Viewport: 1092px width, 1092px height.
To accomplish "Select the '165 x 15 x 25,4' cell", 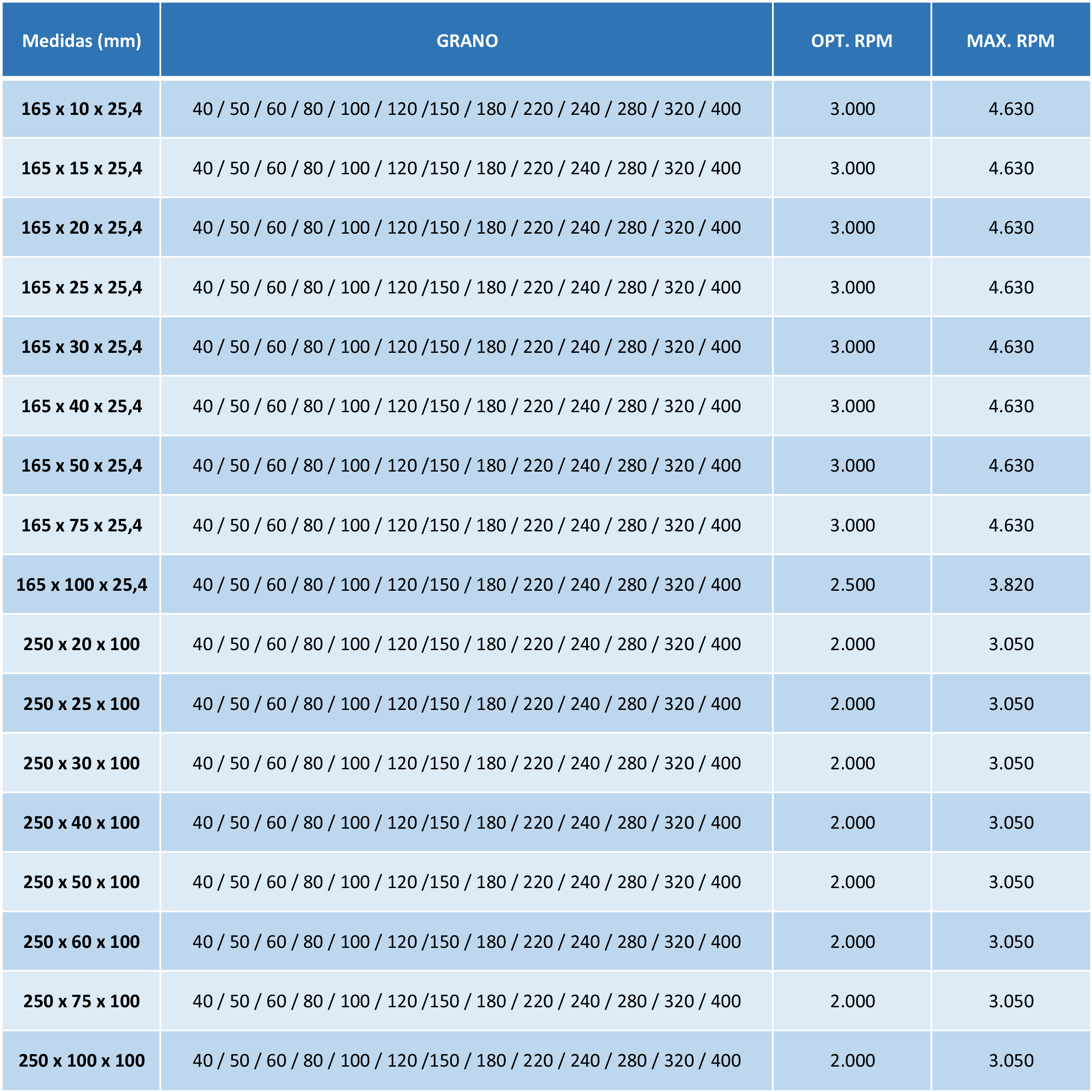I will tap(81, 168).
